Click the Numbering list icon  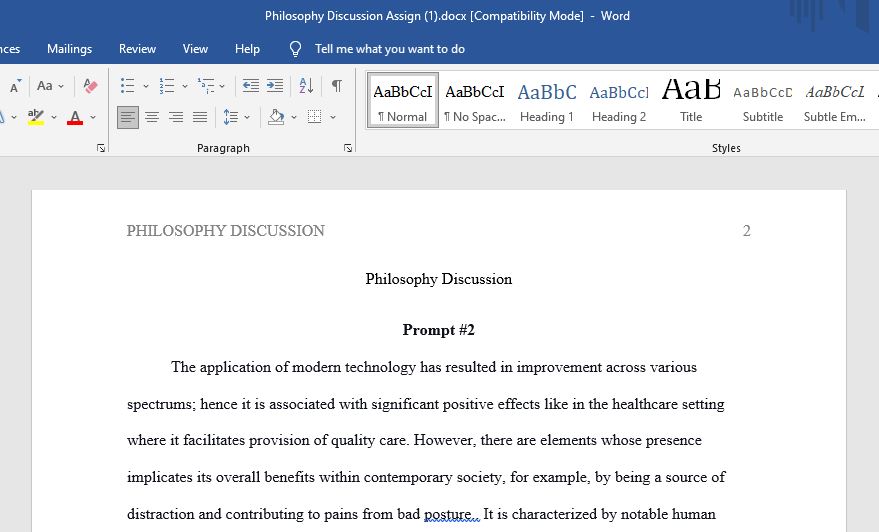[x=166, y=86]
